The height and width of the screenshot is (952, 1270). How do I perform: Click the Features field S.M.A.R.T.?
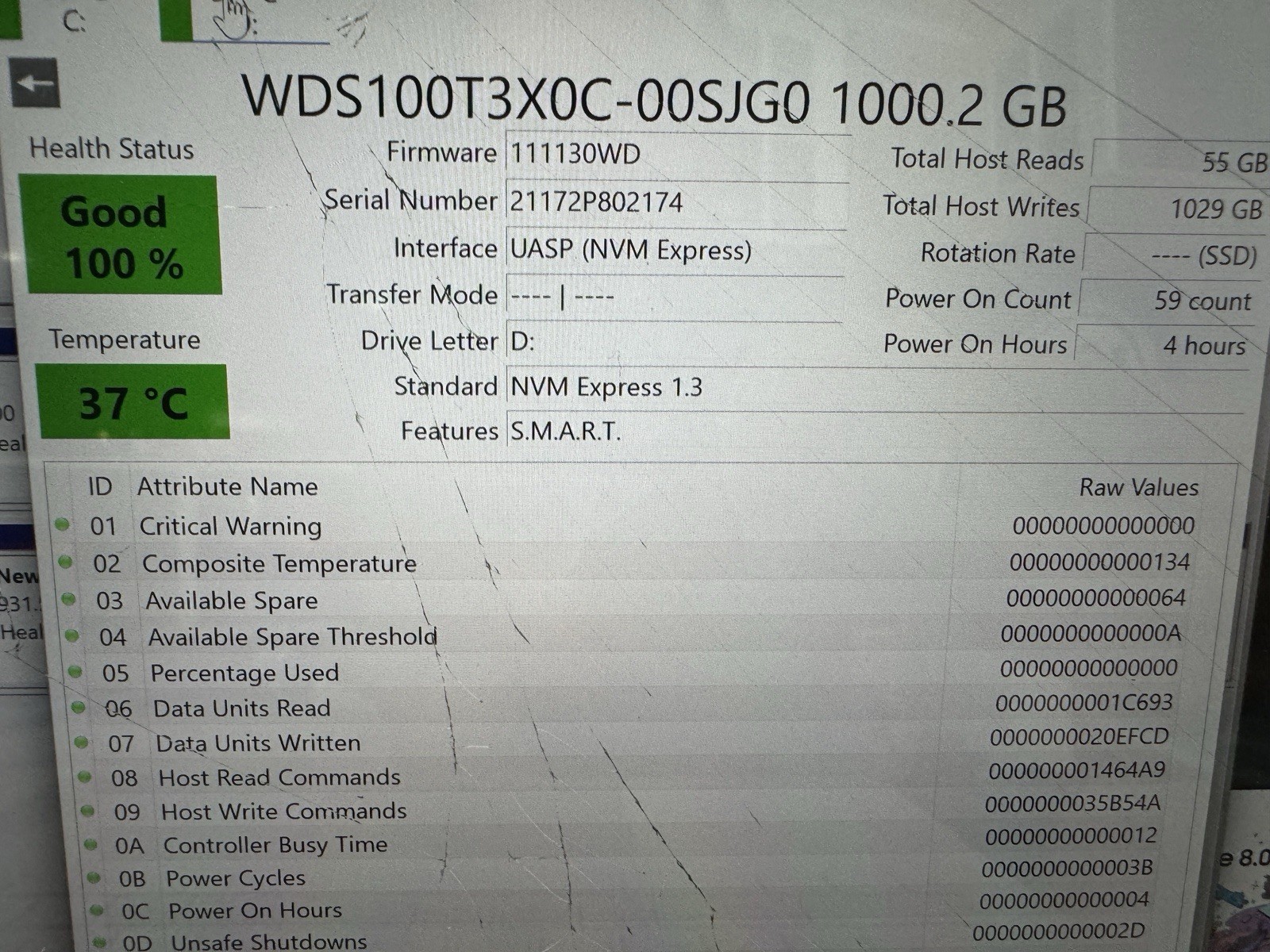pyautogui.click(x=873, y=432)
